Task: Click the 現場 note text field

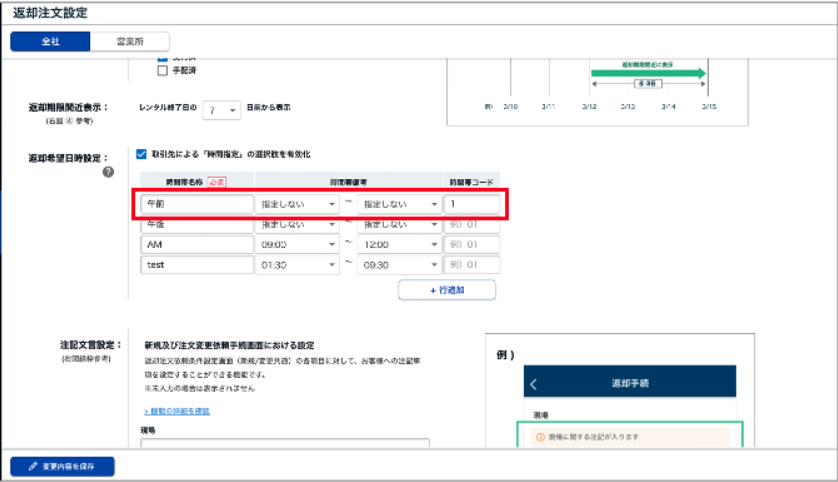Action: point(285,443)
